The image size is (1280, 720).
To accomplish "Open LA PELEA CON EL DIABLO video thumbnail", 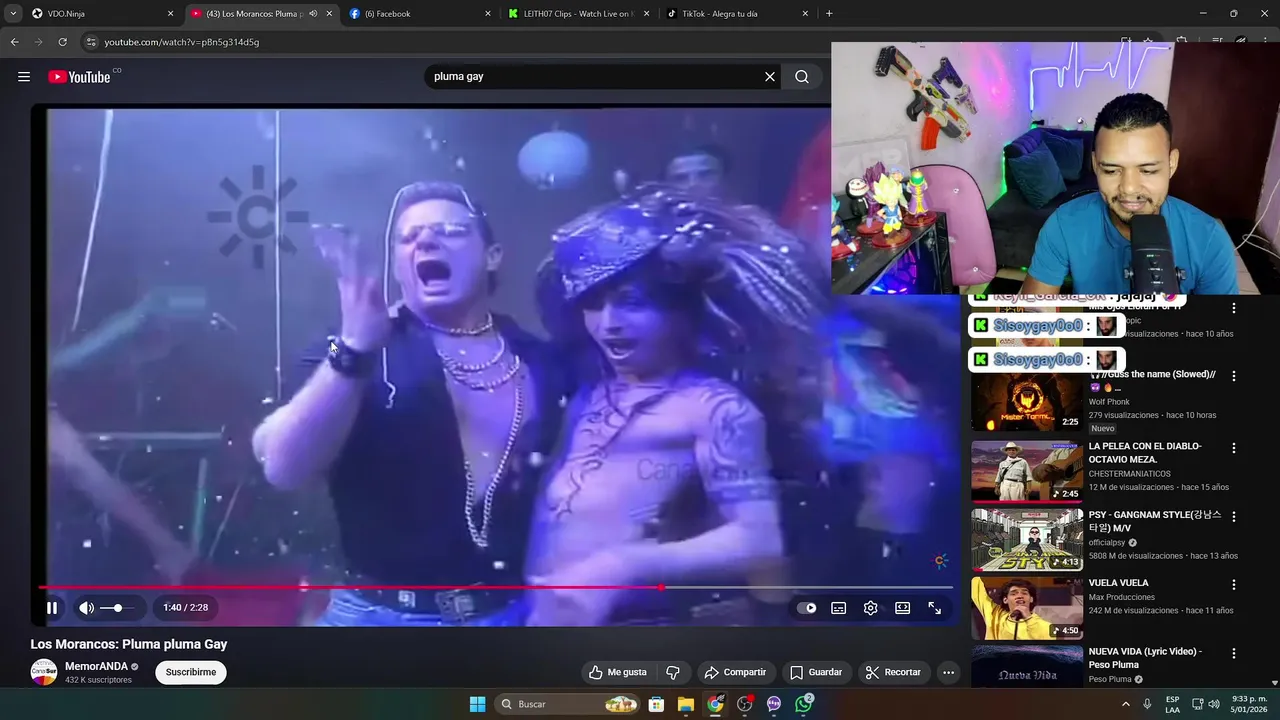I will (x=1027, y=470).
